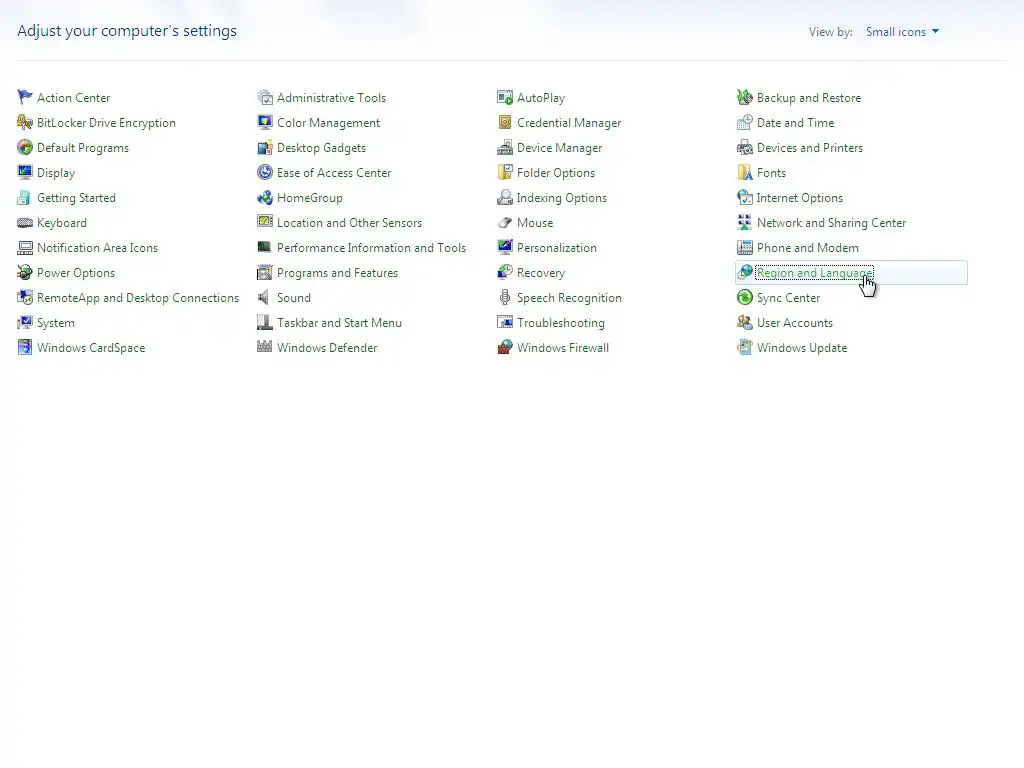Open the Credential Manager icon
1024x768 pixels.
click(505, 122)
